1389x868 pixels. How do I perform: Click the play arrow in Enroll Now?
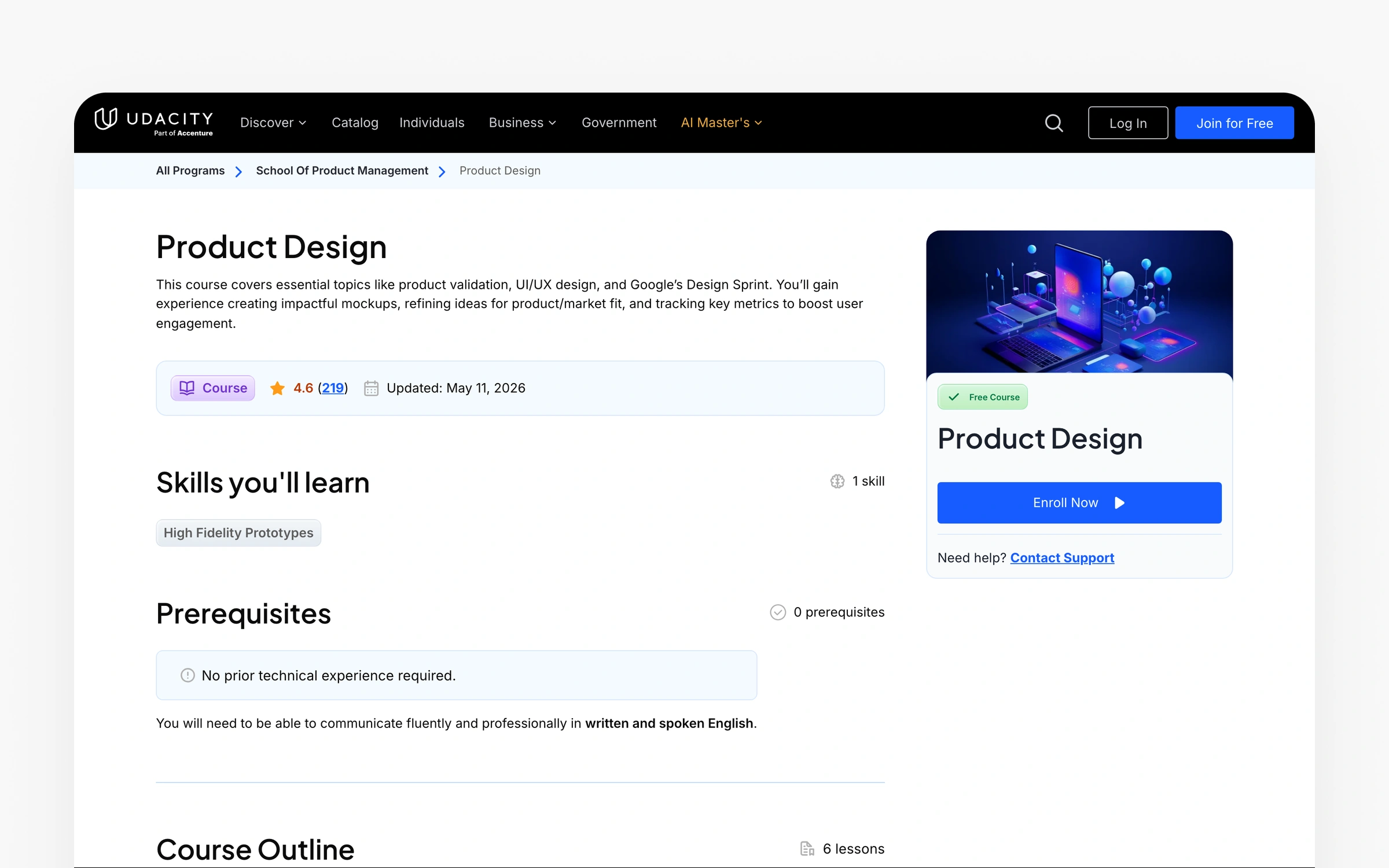coord(1119,503)
